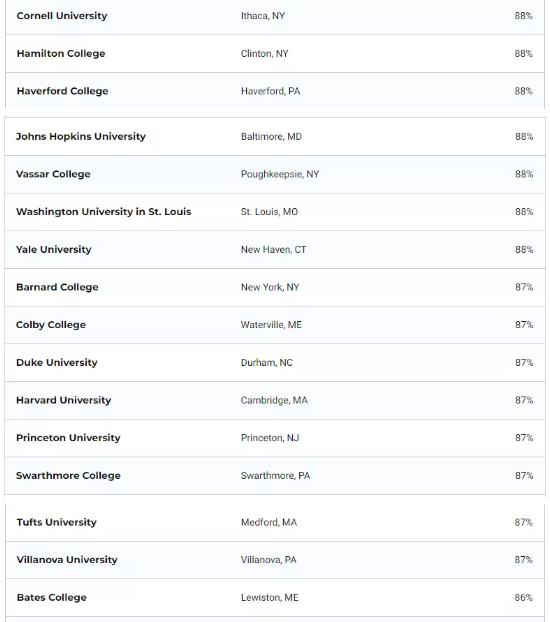
Task: Select Haverford College entry
Action: point(62,91)
